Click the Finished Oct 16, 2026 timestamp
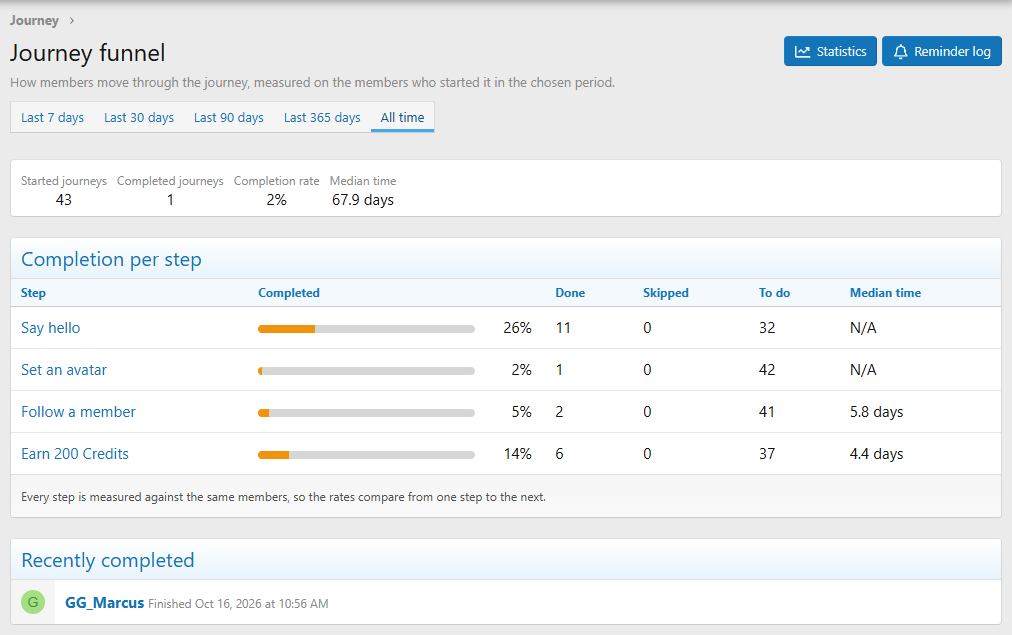Screen dimensions: 1012x635 [x=238, y=604]
